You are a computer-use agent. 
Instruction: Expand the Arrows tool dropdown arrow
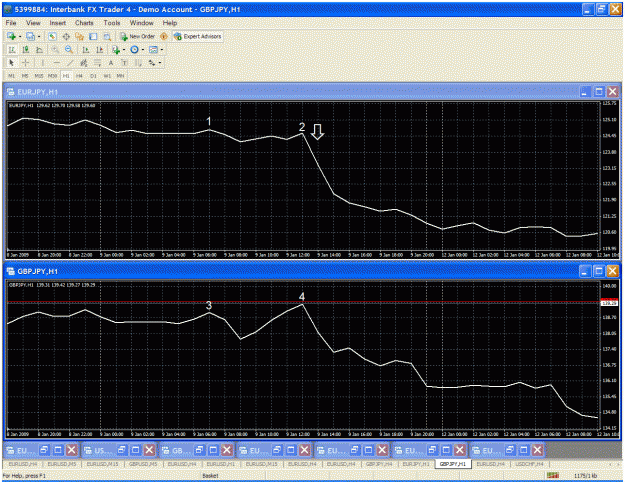point(160,63)
